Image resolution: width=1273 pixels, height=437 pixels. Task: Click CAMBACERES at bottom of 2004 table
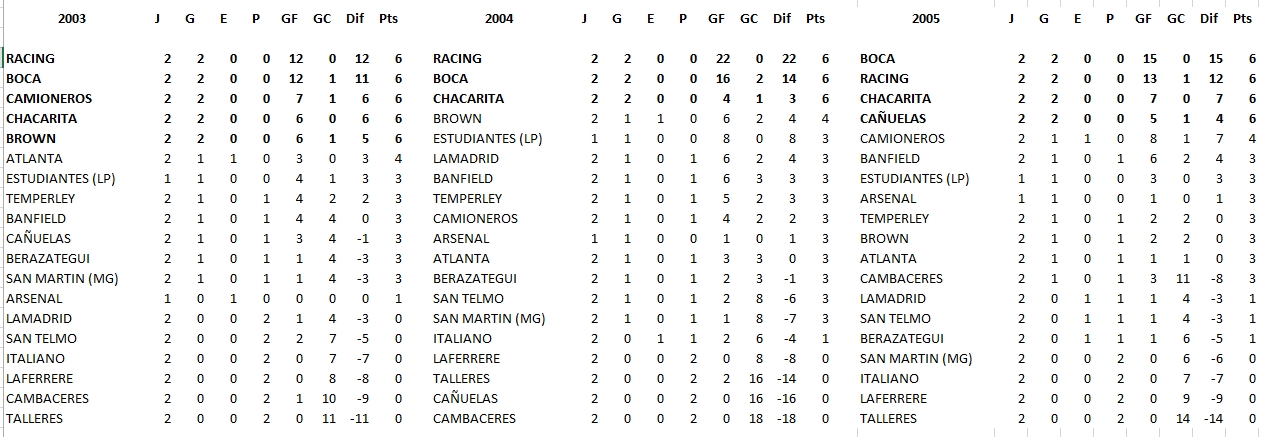pyautogui.click(x=474, y=419)
